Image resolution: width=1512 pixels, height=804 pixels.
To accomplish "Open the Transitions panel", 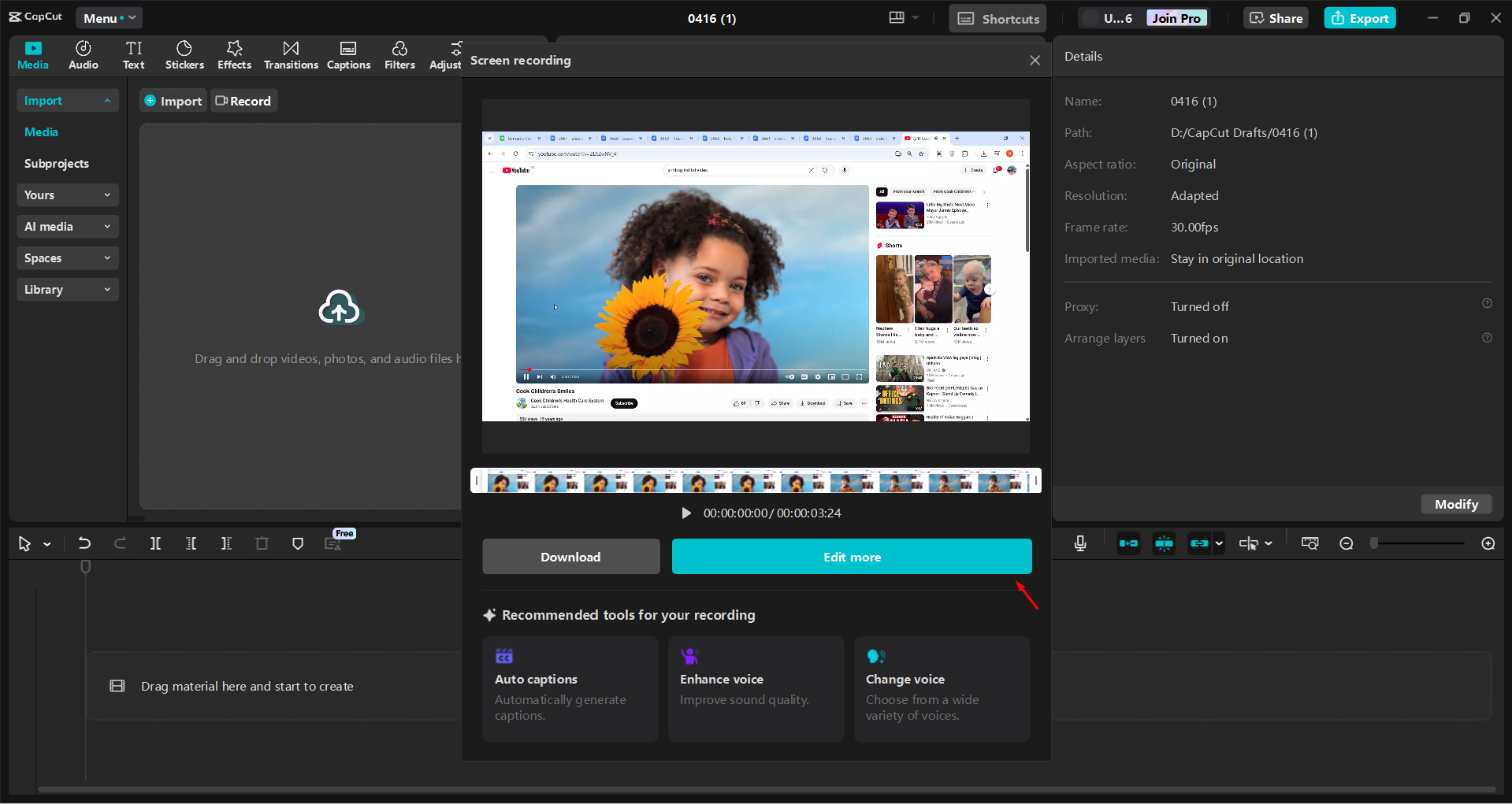I will pyautogui.click(x=290, y=54).
